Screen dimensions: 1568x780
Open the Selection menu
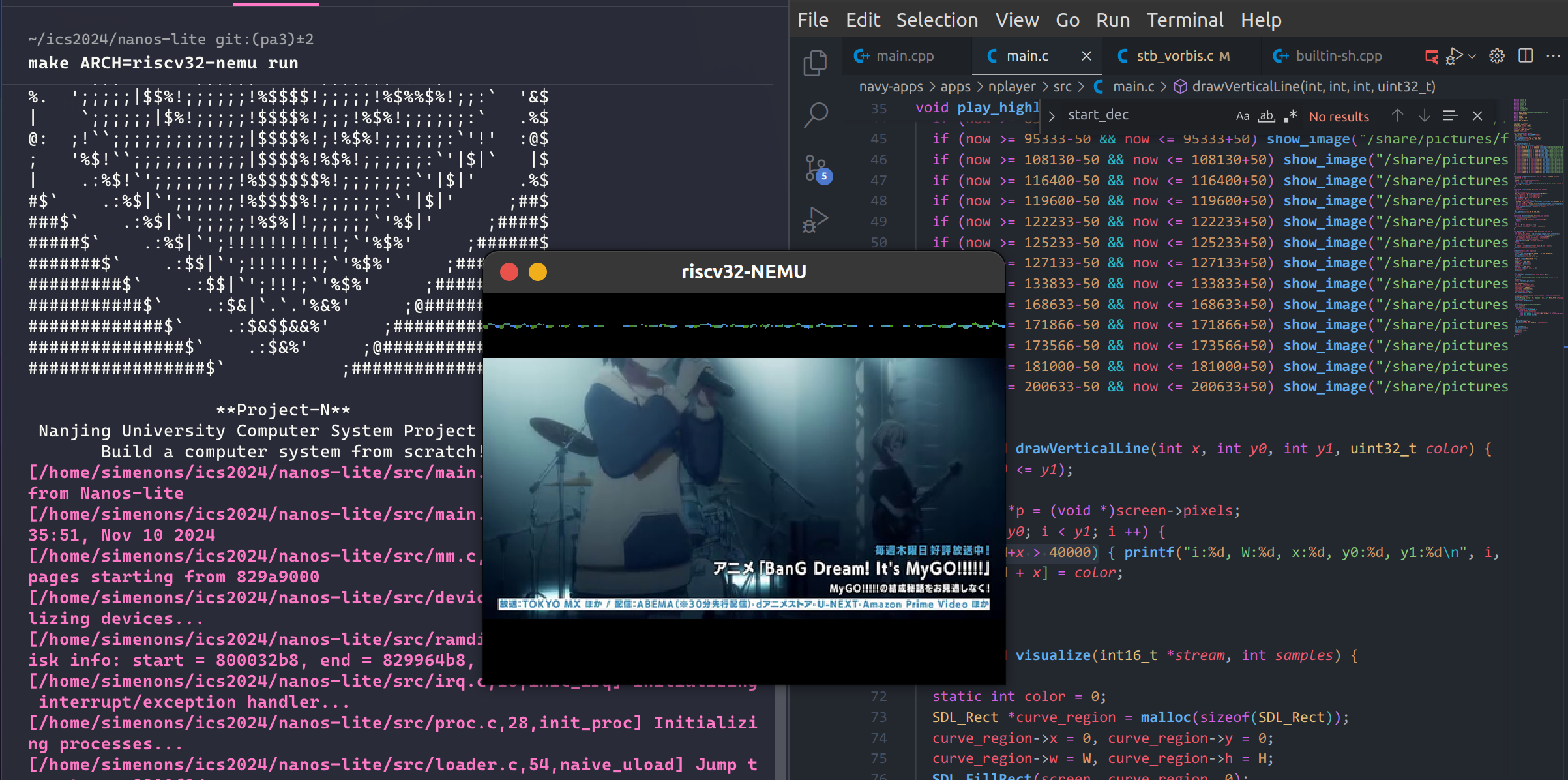coord(937,20)
